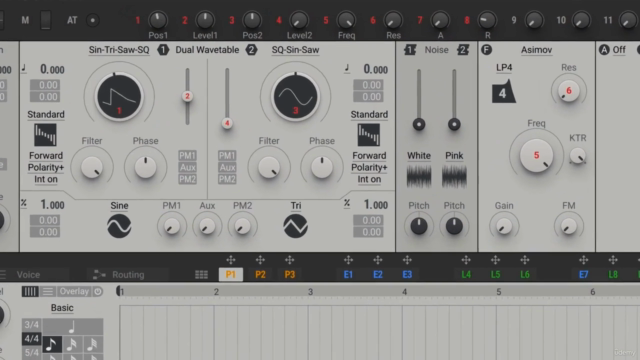Toggle left PM1 modulation button

click(187, 156)
